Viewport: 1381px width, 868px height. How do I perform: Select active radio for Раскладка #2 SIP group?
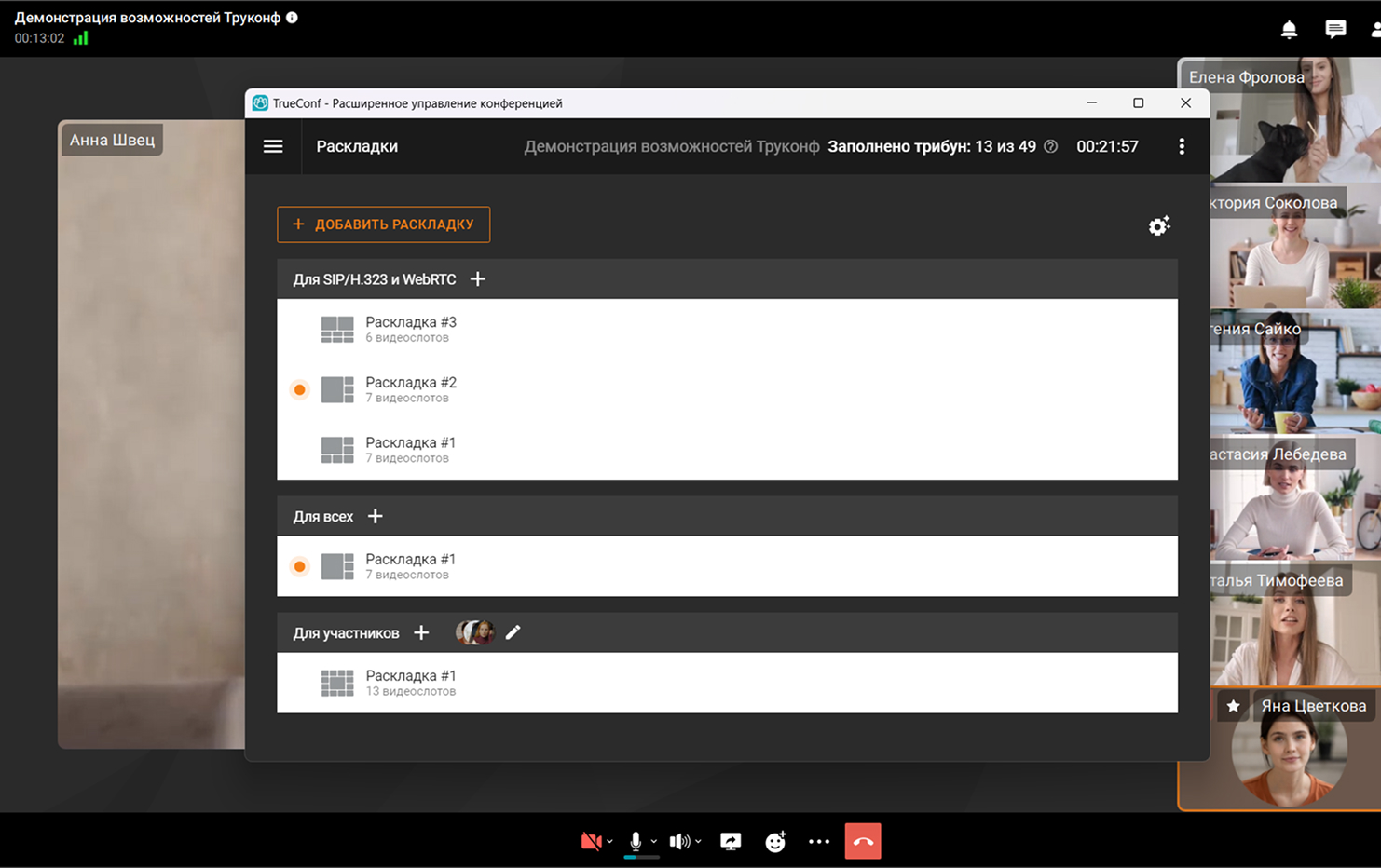click(x=299, y=389)
